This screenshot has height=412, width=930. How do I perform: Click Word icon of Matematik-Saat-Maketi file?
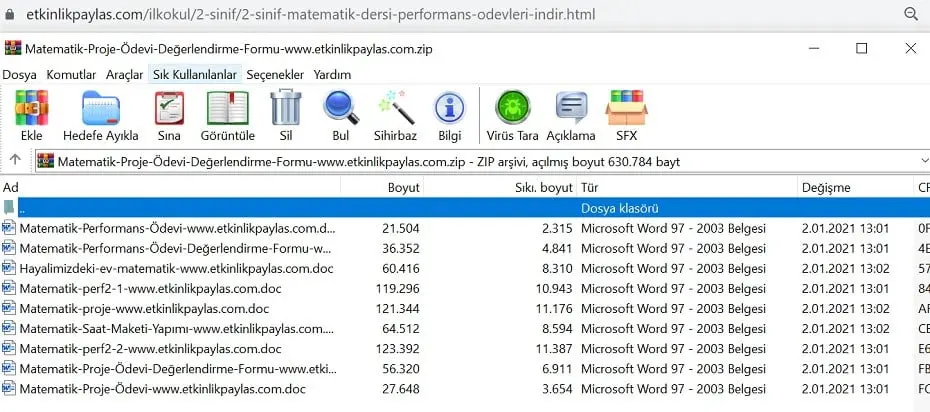9,328
